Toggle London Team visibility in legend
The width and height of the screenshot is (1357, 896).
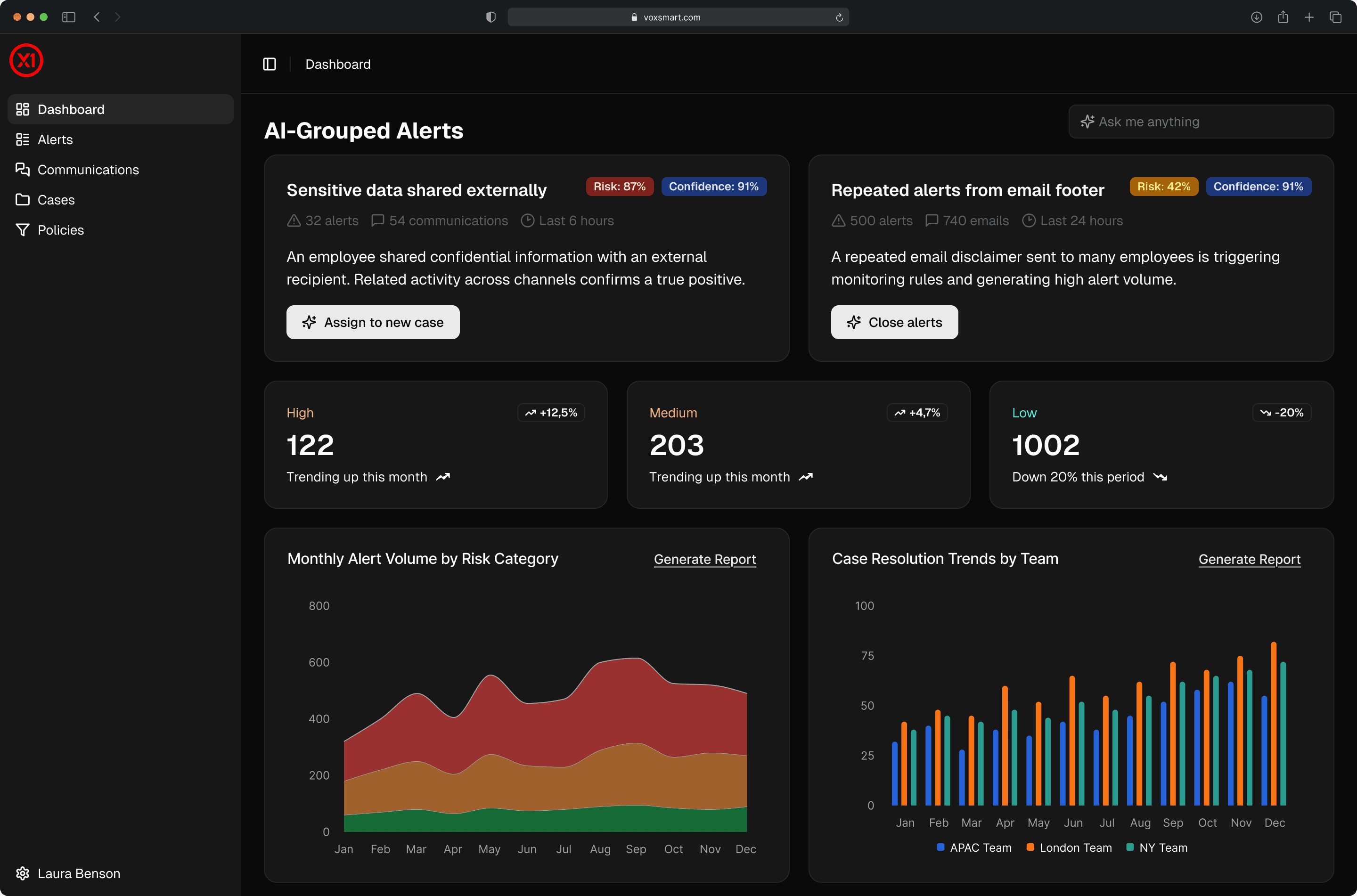coord(1069,847)
